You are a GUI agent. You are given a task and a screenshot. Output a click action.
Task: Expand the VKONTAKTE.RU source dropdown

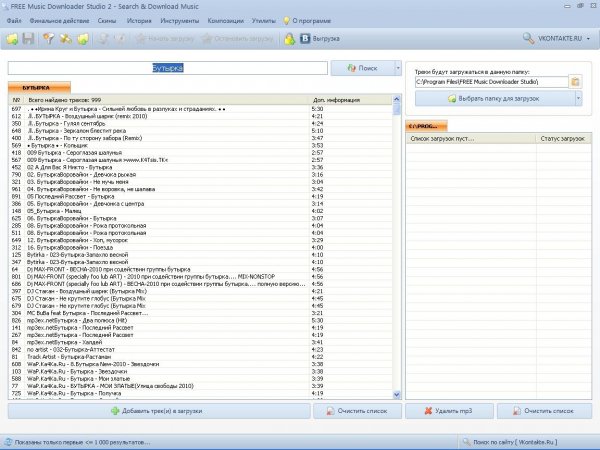588,39
